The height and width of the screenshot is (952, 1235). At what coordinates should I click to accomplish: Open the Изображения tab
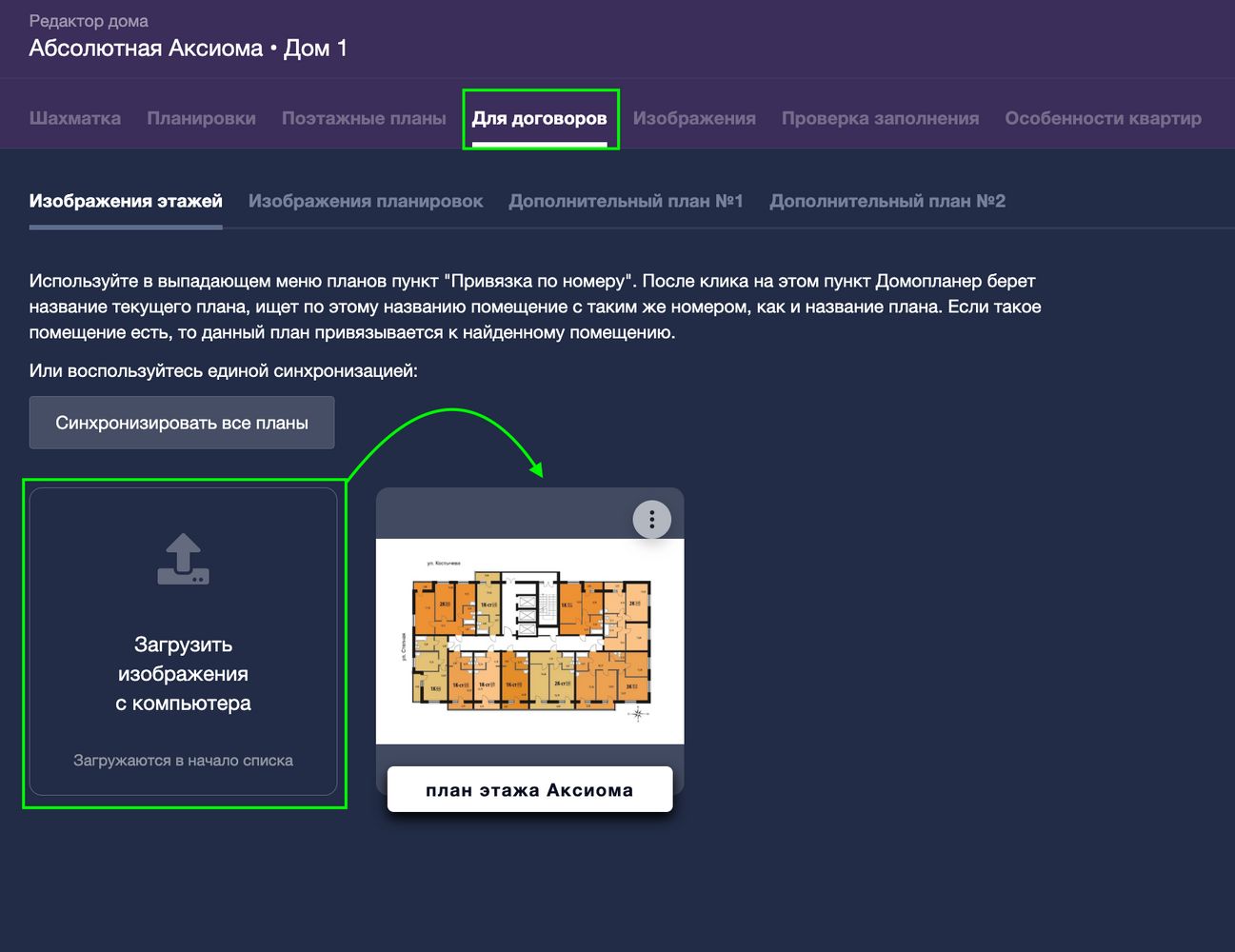pos(694,118)
